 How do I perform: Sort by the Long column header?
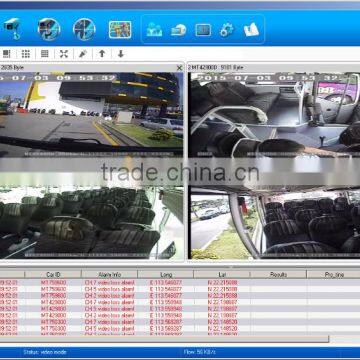[166, 275]
